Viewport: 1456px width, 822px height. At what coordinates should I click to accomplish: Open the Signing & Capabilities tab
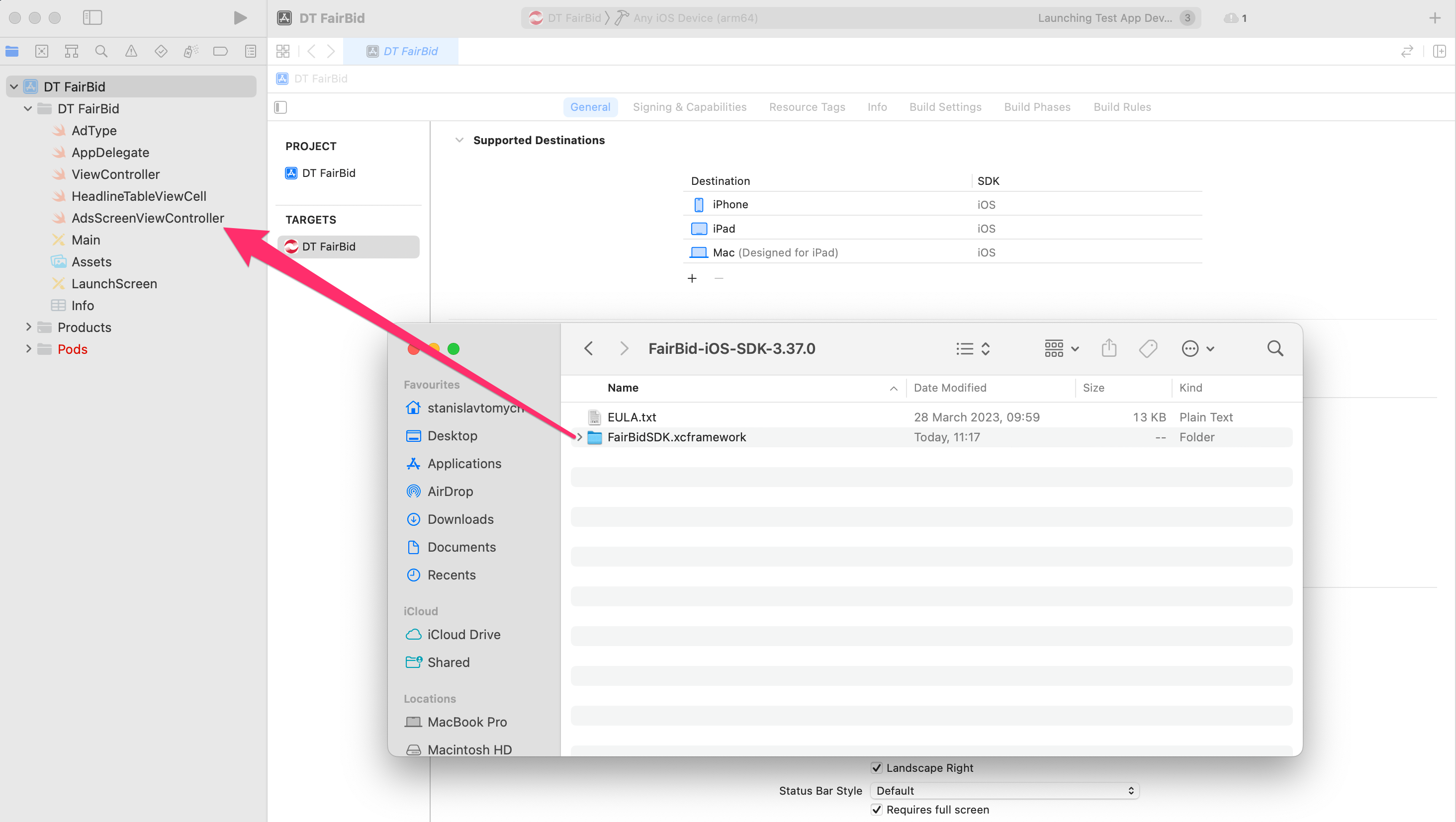coord(690,107)
